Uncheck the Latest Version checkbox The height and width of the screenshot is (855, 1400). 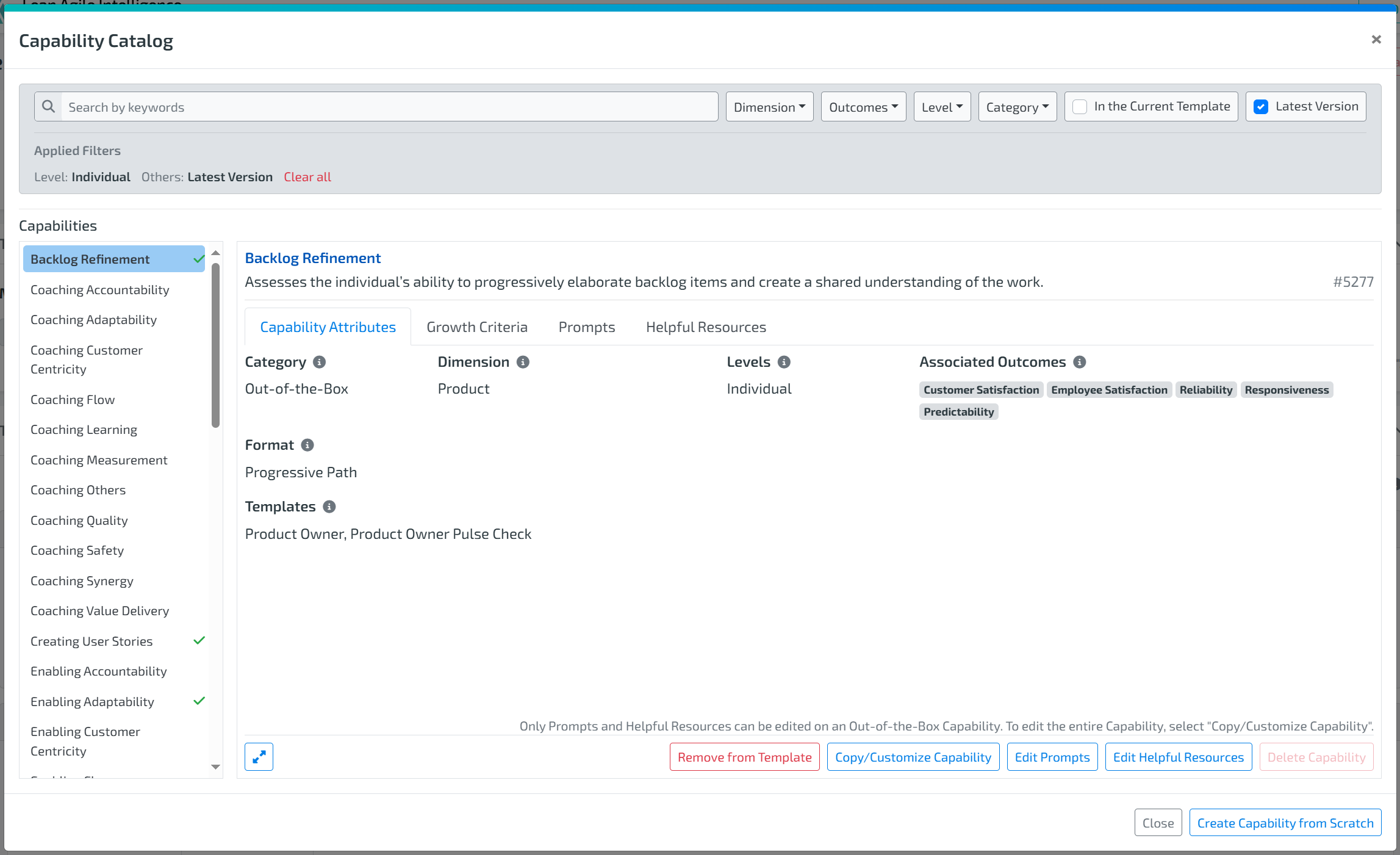(x=1261, y=107)
